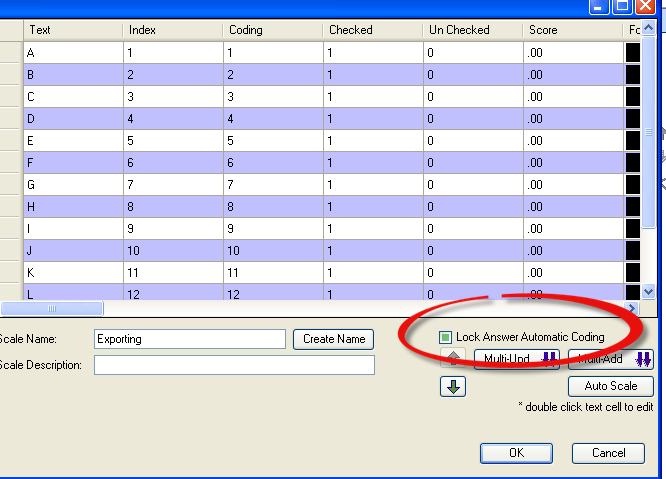Viewport: 666px width, 479px height.
Task: Select Text cell containing E
Action: point(73,141)
